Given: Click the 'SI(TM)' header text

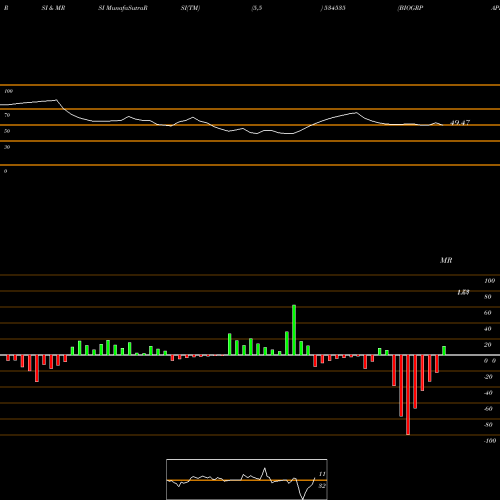Looking at the screenshot, I should click(190, 8).
